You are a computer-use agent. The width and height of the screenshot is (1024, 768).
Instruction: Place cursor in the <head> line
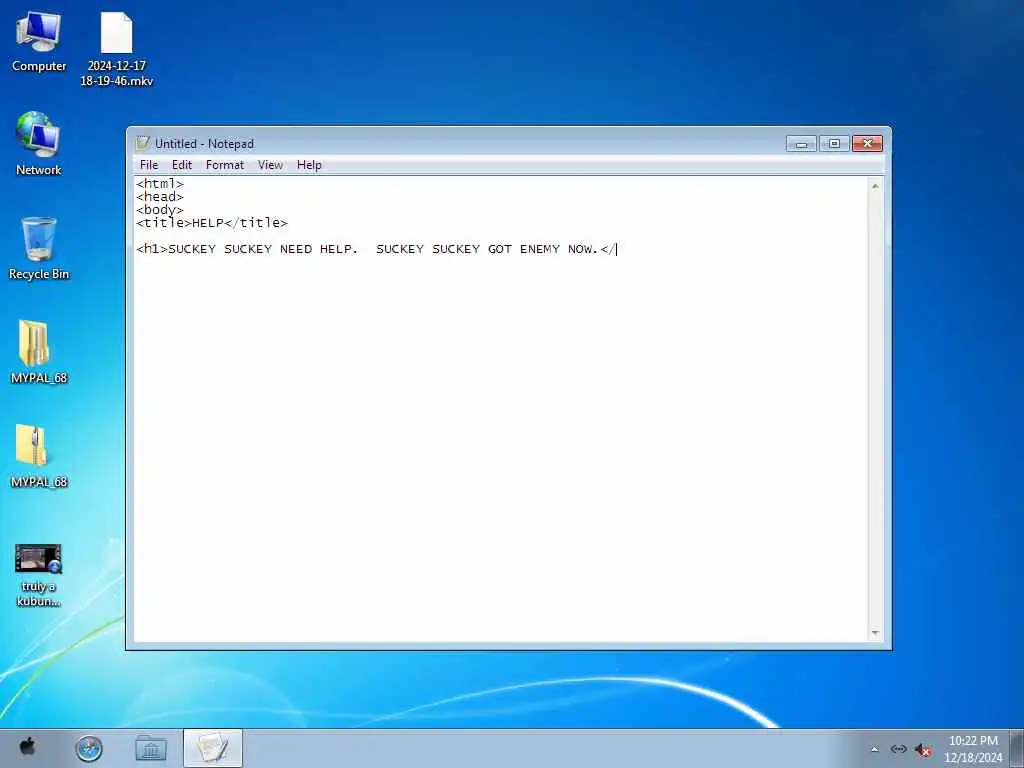[160, 197]
